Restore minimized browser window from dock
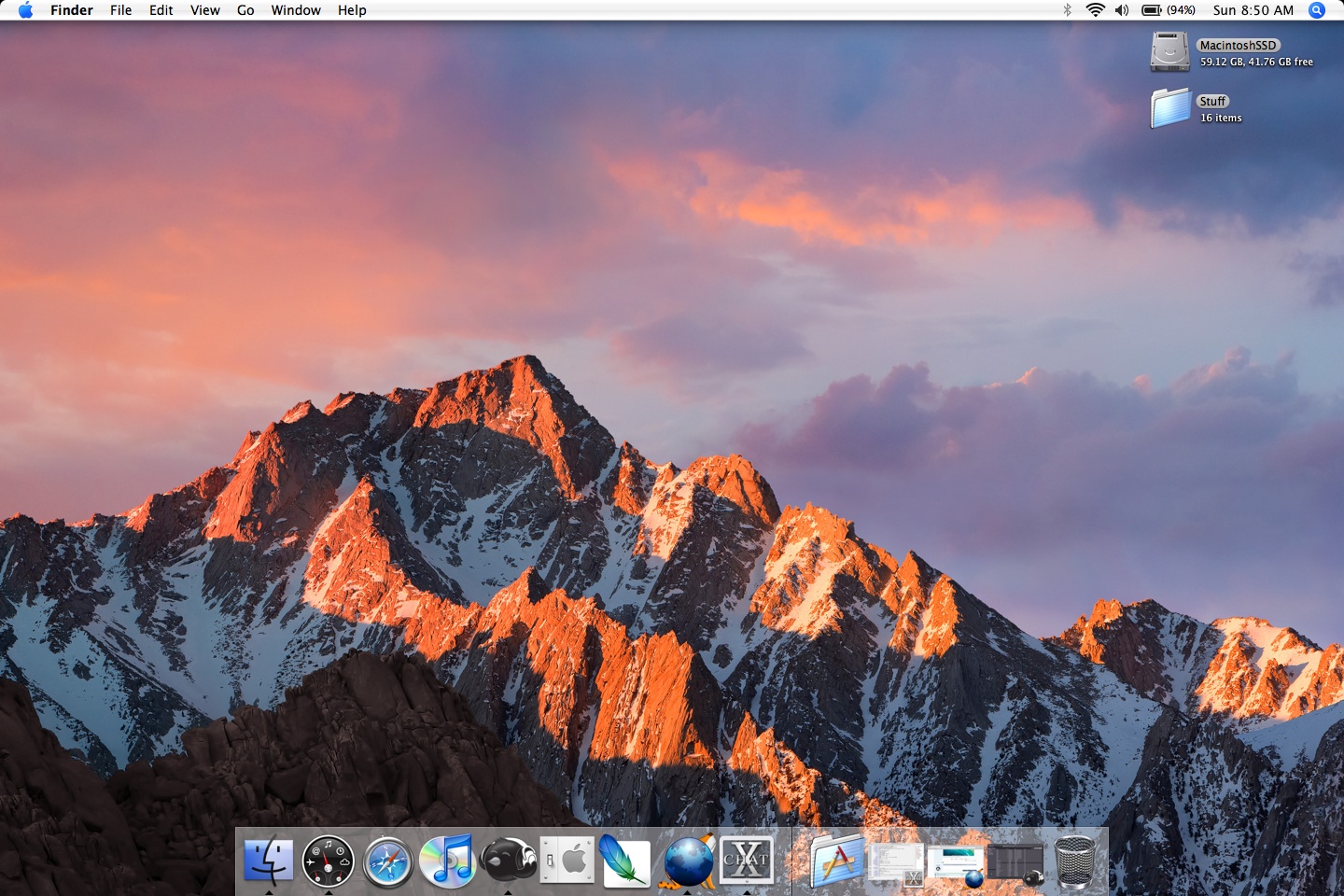 956,864
